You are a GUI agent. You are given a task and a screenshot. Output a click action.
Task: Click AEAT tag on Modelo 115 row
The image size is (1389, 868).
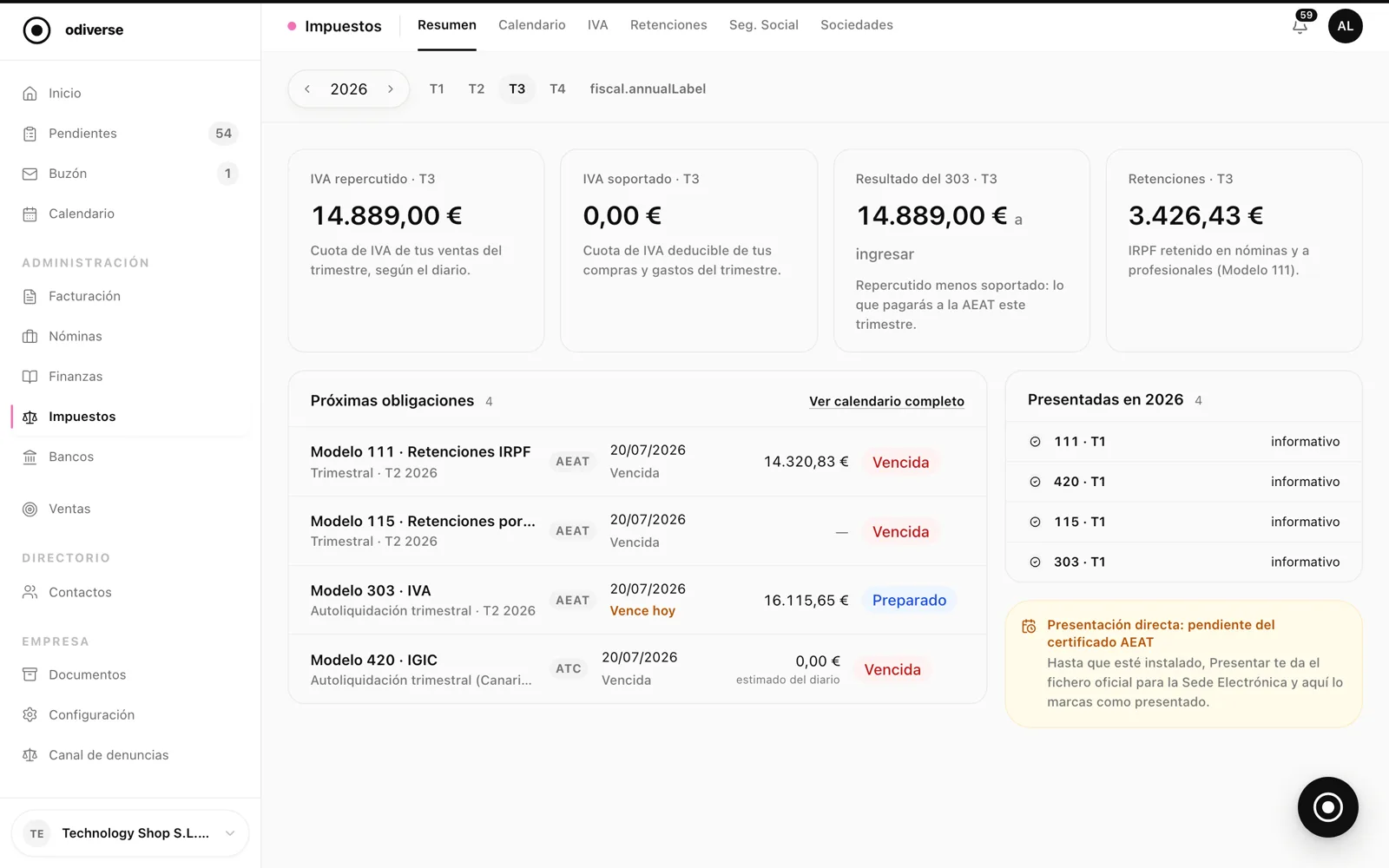coord(573,530)
